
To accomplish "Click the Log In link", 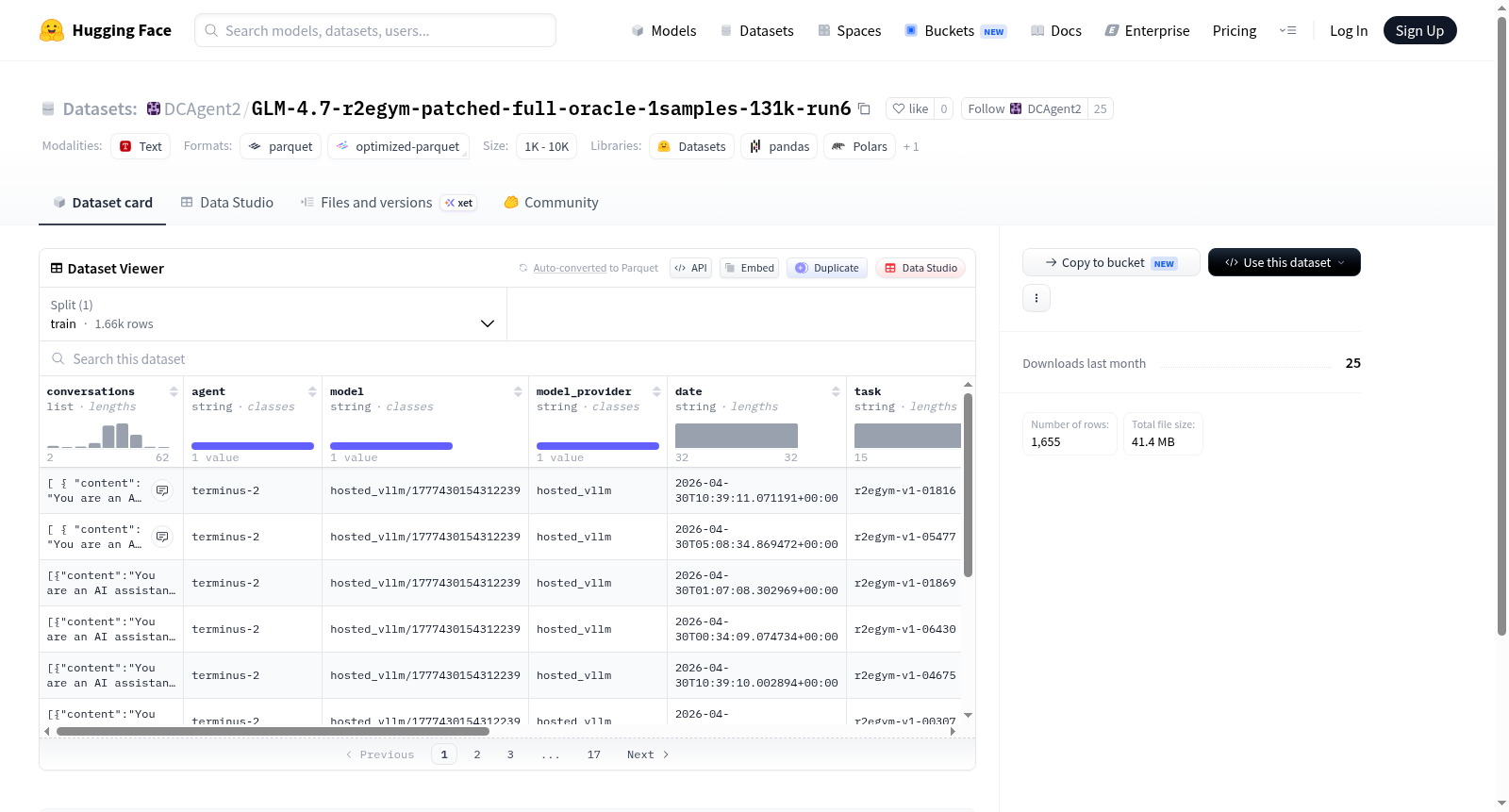I will pos(1349,30).
